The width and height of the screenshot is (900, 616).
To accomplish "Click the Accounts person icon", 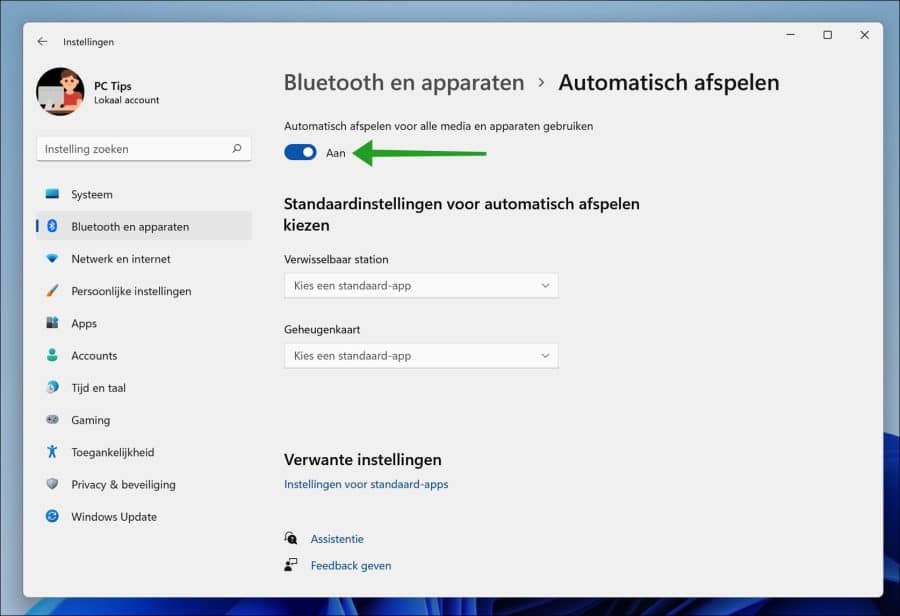I will pos(52,355).
